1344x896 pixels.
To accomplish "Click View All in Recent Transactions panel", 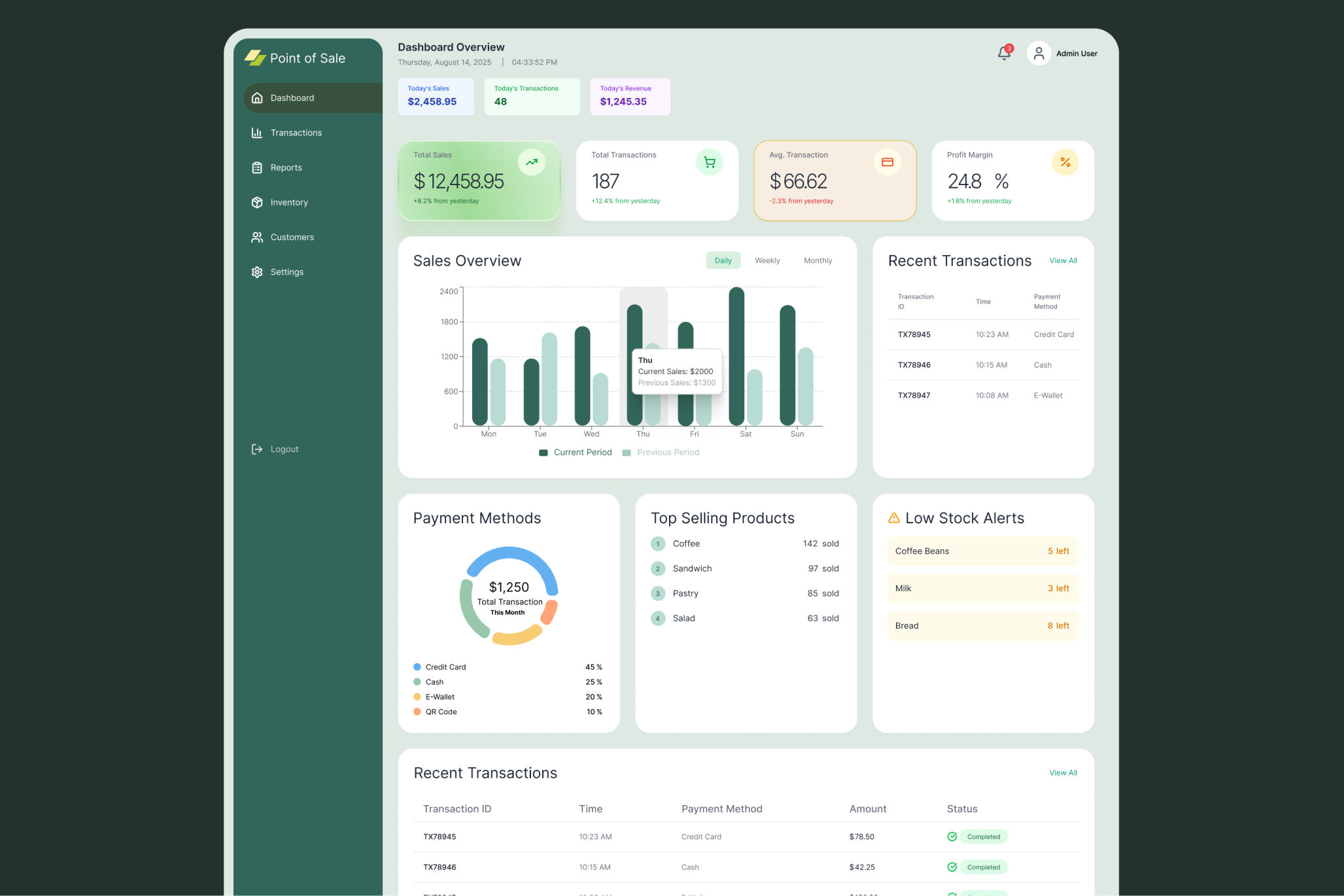I will click(1063, 260).
